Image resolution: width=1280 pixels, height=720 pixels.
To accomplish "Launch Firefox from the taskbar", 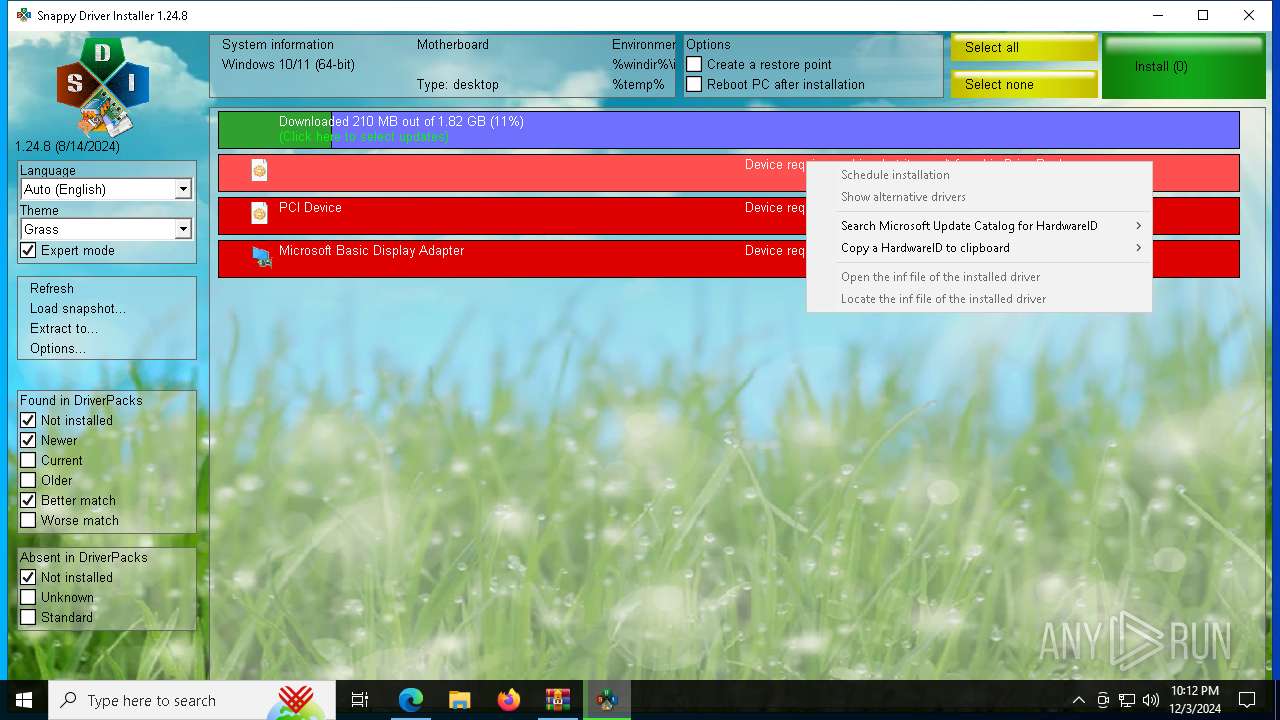I will click(508, 700).
